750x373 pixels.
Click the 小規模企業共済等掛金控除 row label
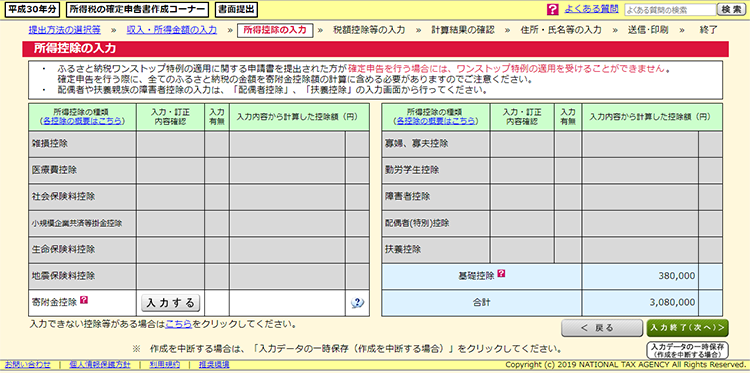click(77, 223)
